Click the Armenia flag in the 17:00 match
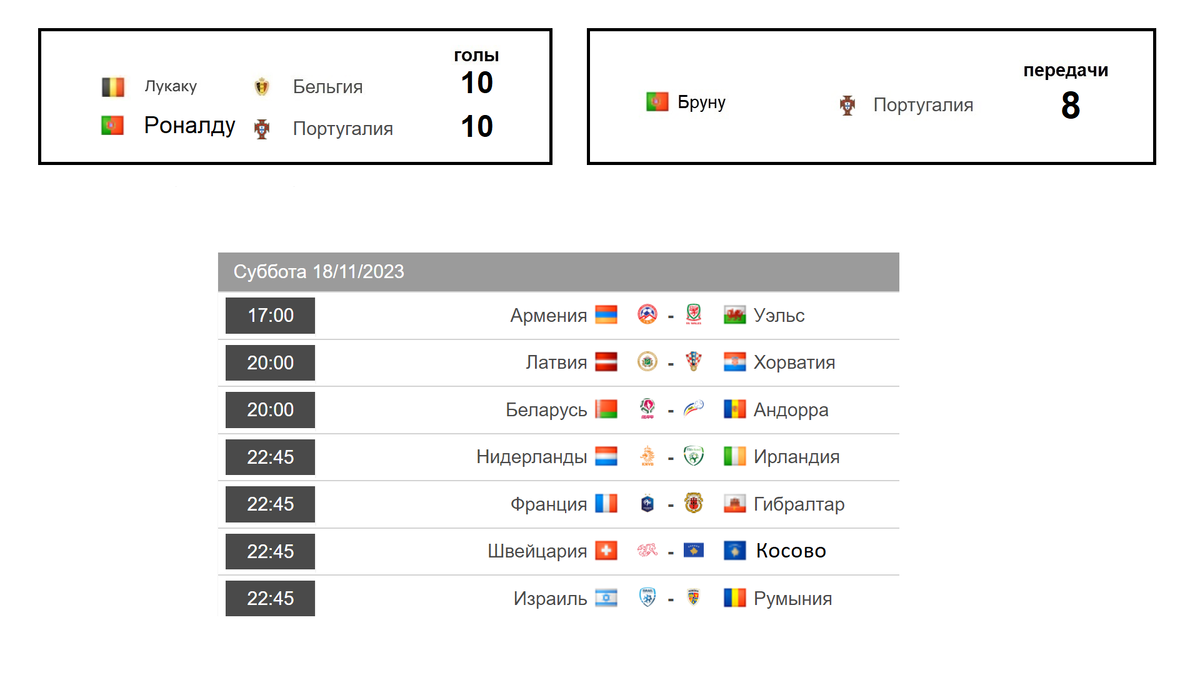This screenshot has width=1200, height=675. point(606,315)
